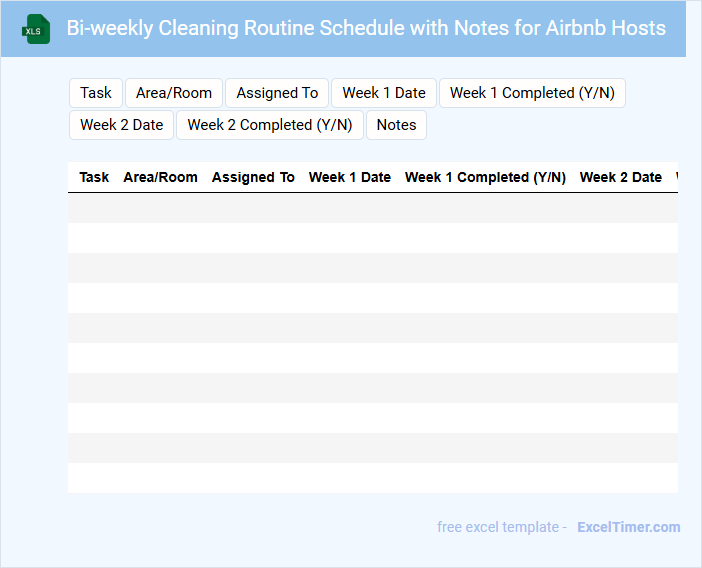
Task: Select the Area/Room tag button
Action: (174, 93)
